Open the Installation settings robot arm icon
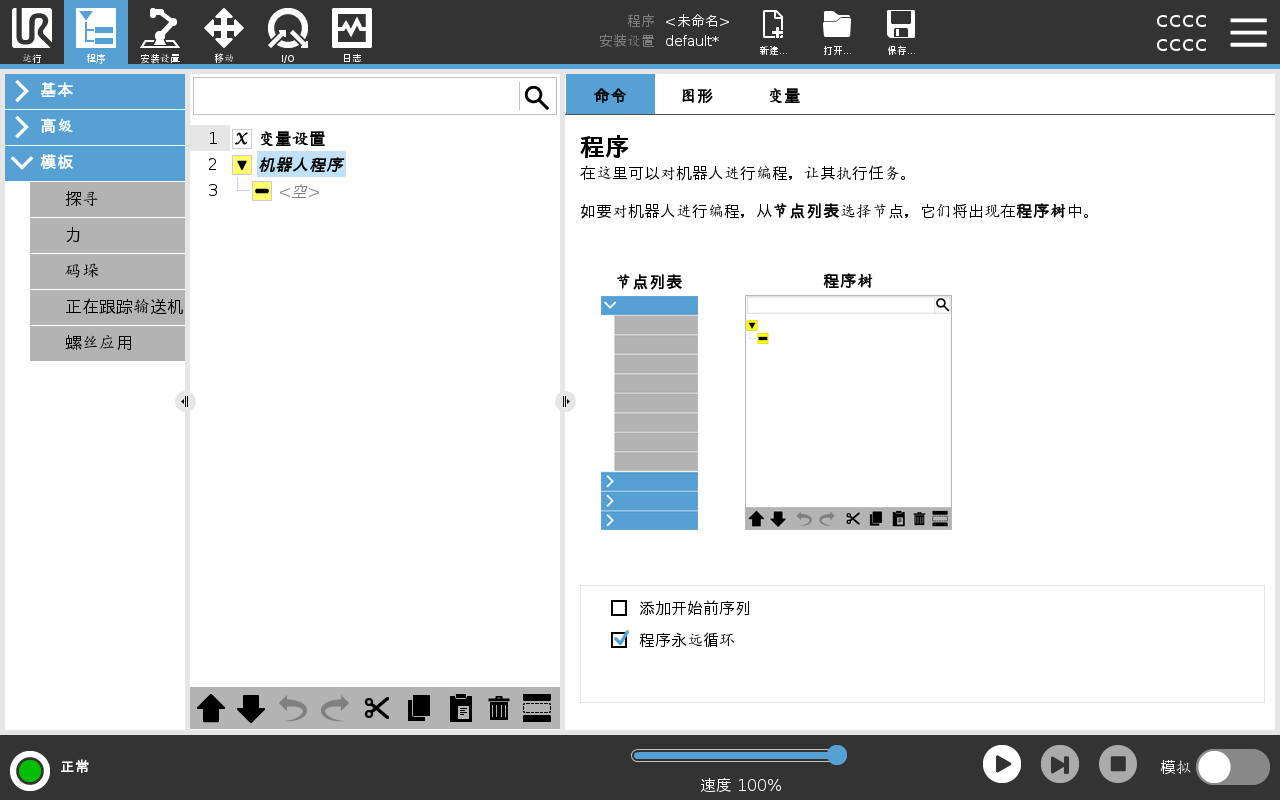The height and width of the screenshot is (800, 1280). pyautogui.click(x=160, y=30)
